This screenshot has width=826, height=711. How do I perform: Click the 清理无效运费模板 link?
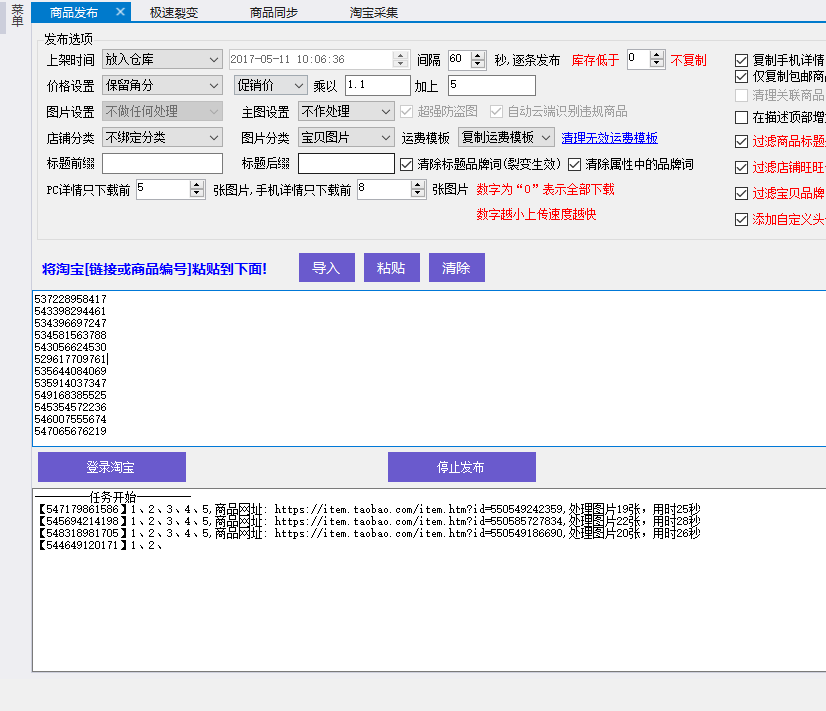[609, 138]
